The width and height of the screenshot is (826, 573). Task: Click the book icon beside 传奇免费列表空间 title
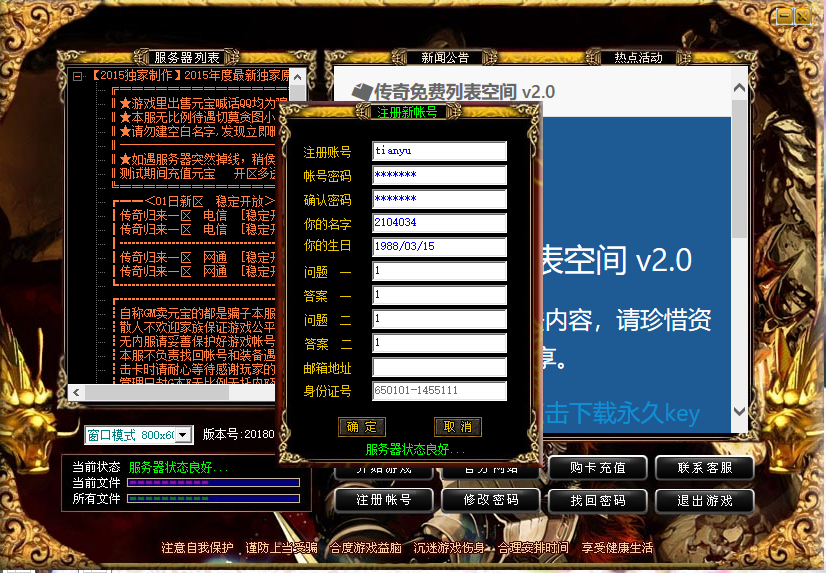[361, 91]
